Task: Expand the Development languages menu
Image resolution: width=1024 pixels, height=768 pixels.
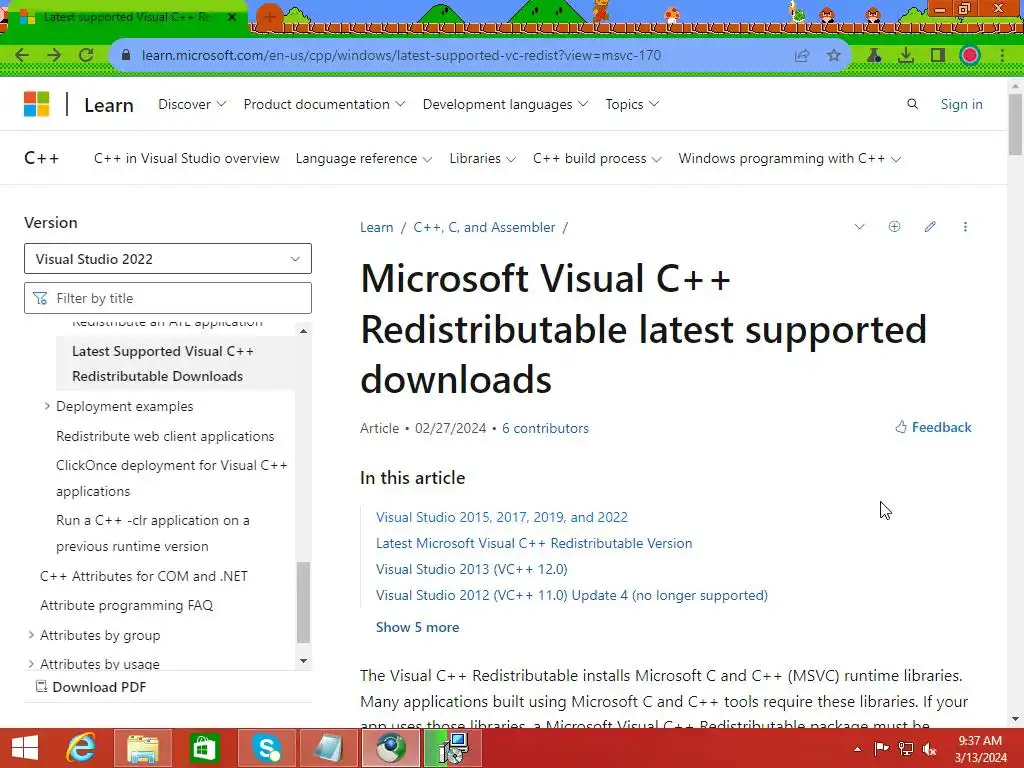Action: [505, 104]
